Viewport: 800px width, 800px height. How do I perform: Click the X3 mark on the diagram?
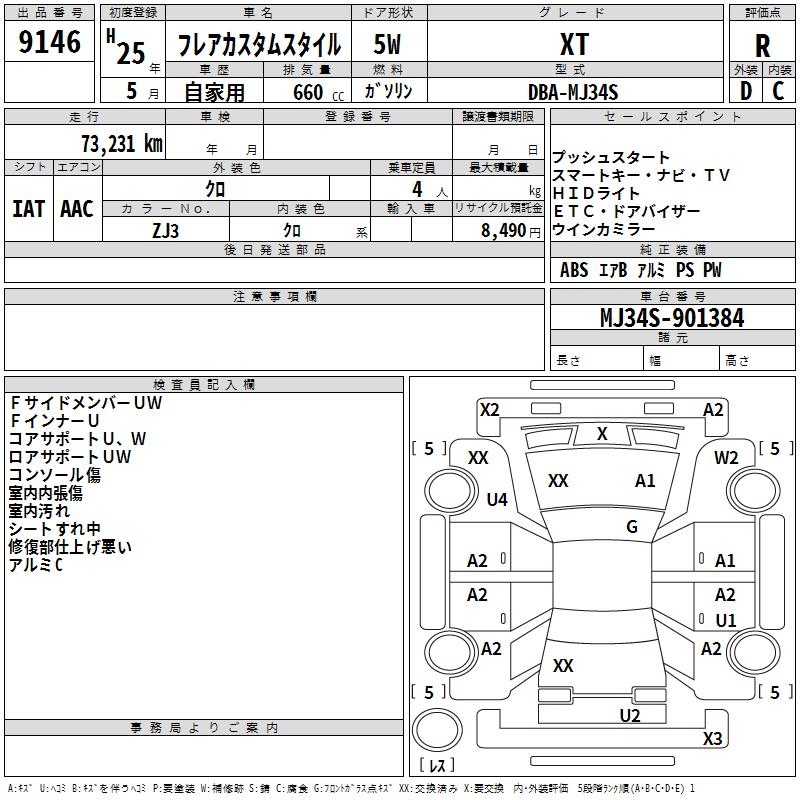[x=712, y=738]
